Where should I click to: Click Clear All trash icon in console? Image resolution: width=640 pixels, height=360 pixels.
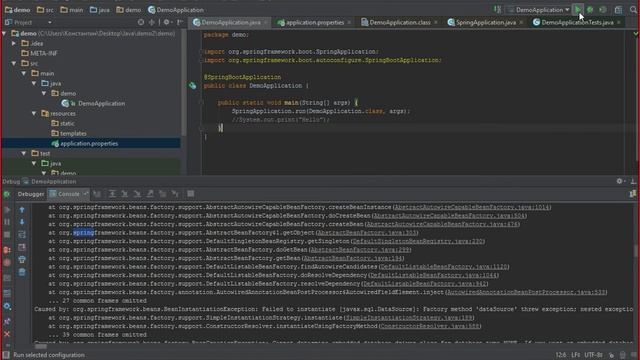(x=22, y=272)
